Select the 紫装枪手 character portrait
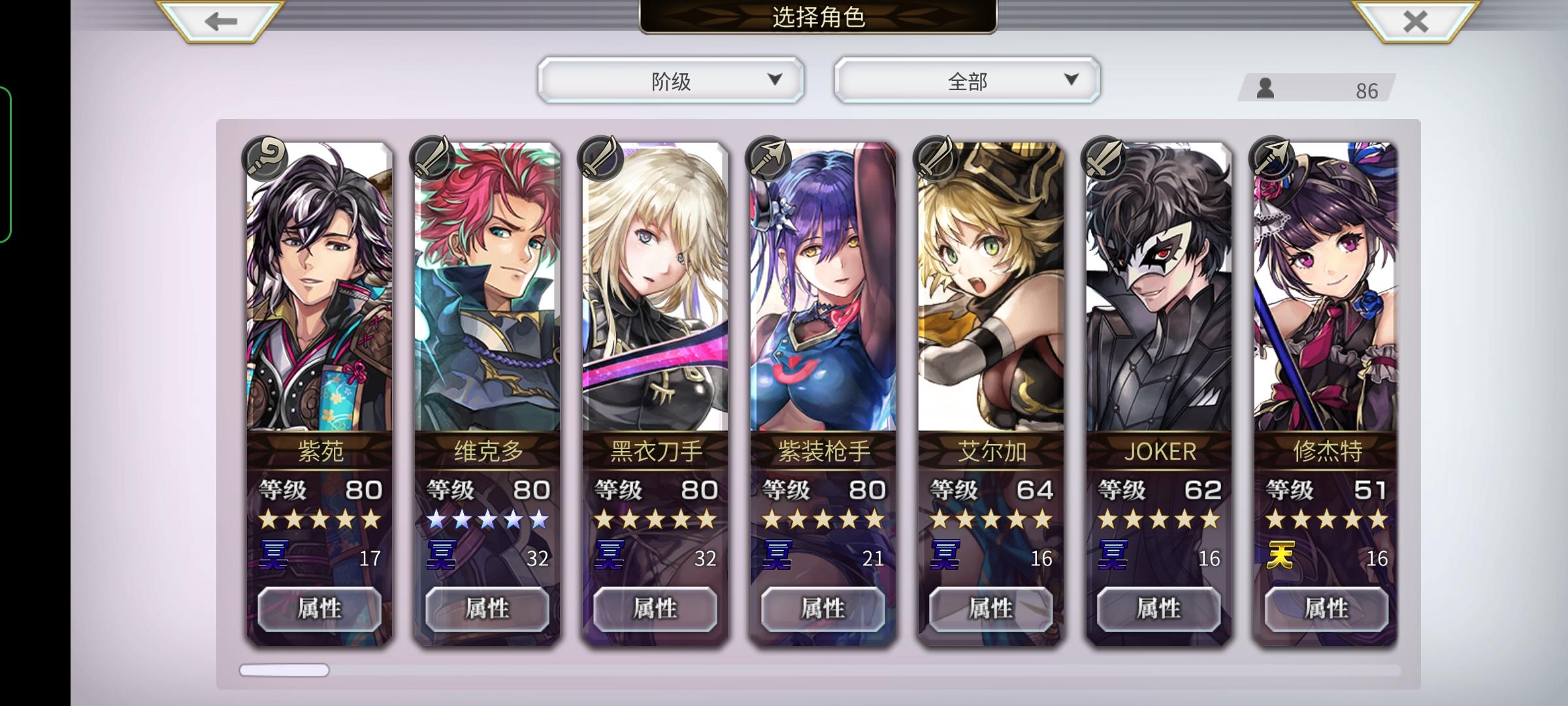 point(823,288)
